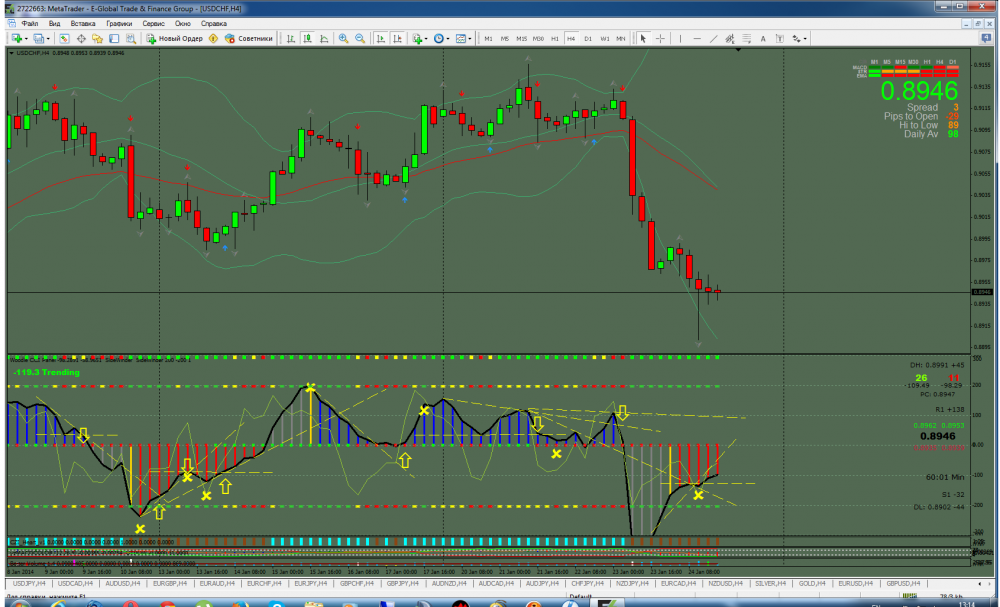
Task: Click the chart tabs scroll arrows
Action: tap(984, 583)
